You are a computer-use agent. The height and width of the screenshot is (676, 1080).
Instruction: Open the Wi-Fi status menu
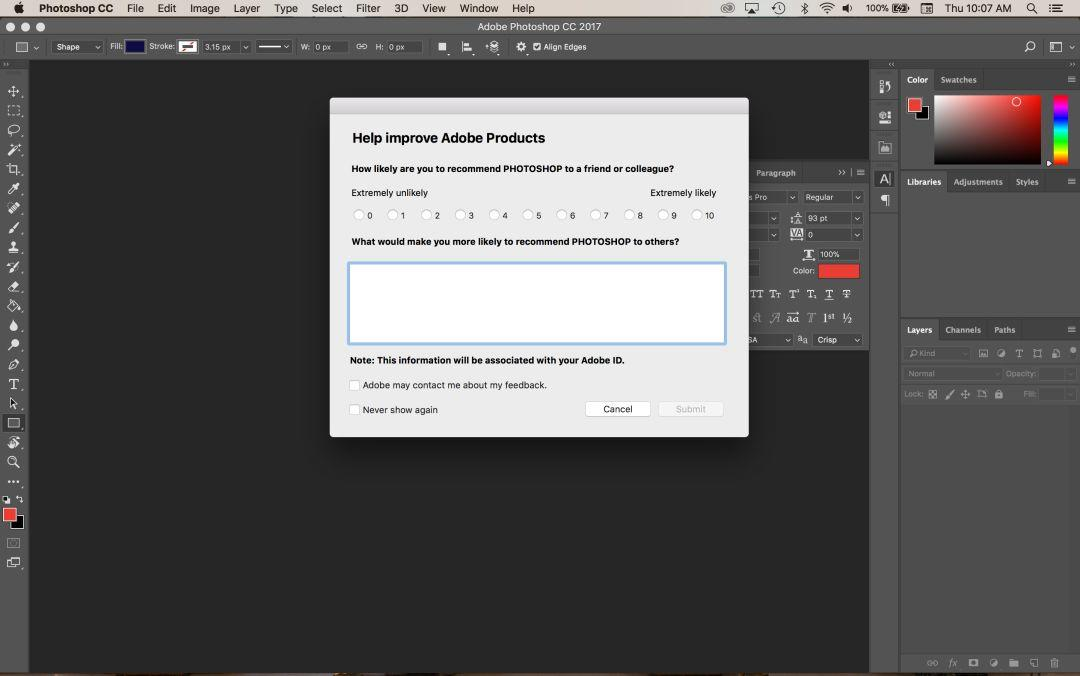tap(827, 8)
